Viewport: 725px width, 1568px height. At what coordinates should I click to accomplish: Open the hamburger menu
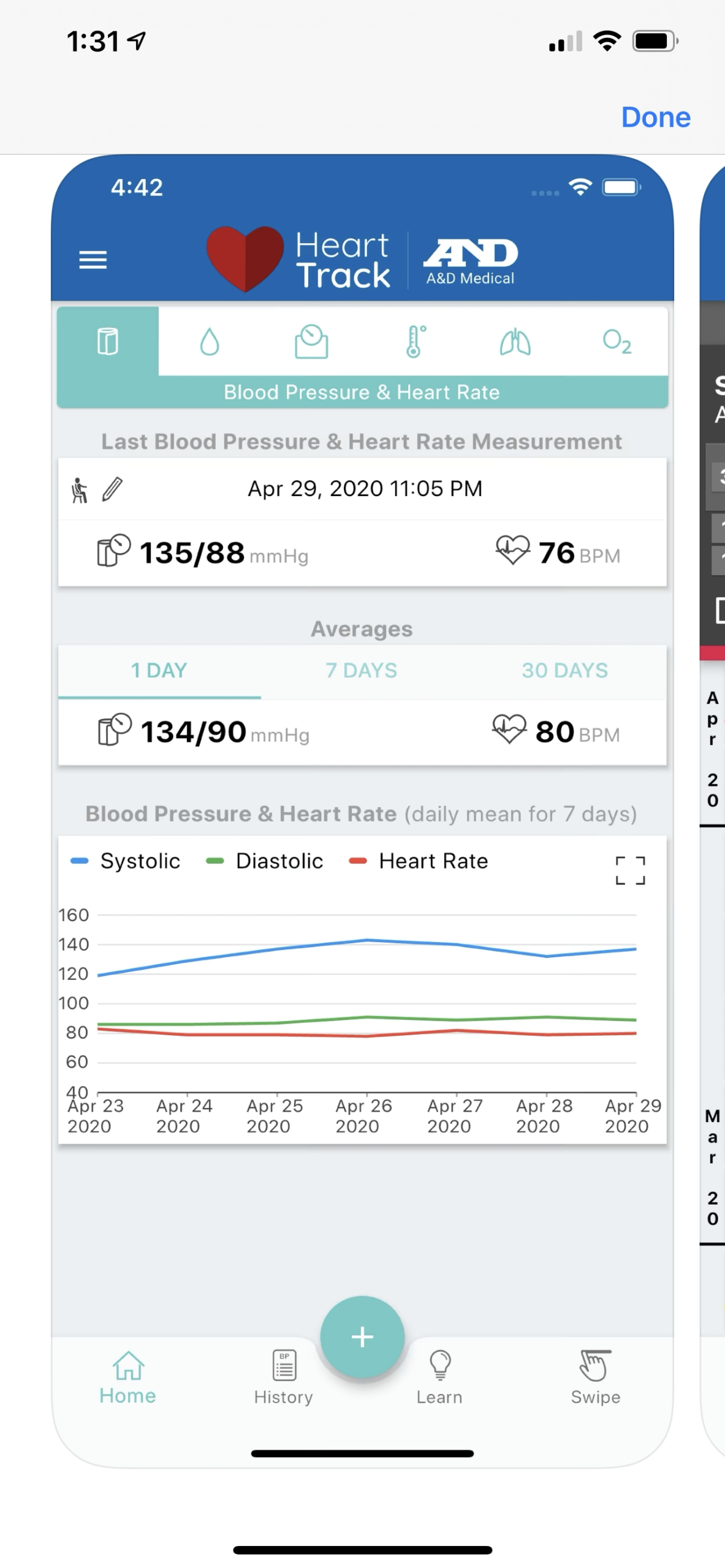tap(93, 260)
